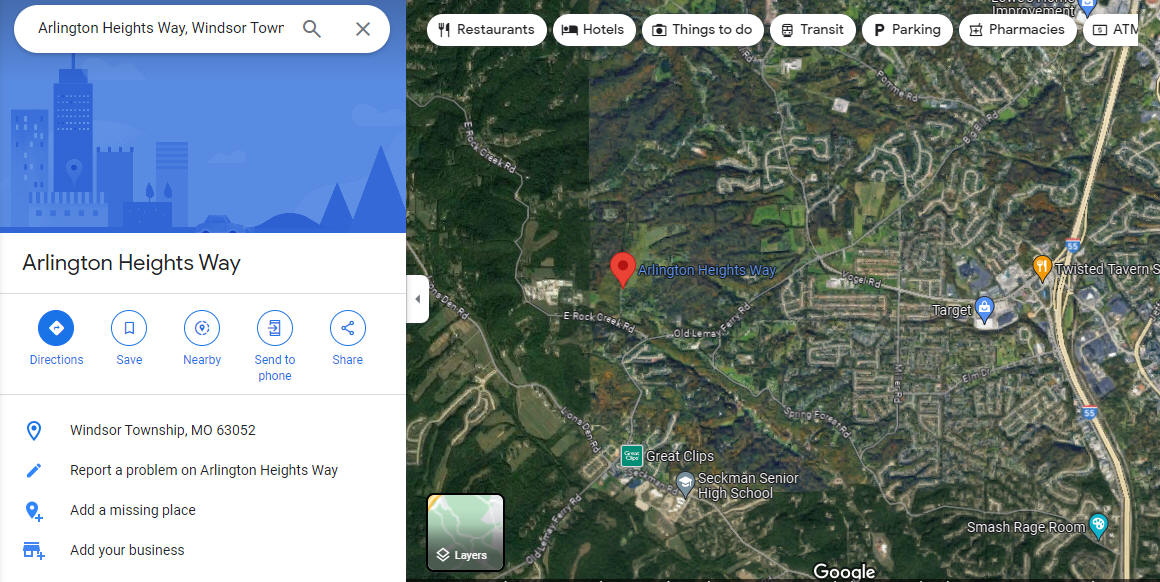This screenshot has height=582, width=1160.
Task: Click the red map pin marker
Action: (x=623, y=269)
